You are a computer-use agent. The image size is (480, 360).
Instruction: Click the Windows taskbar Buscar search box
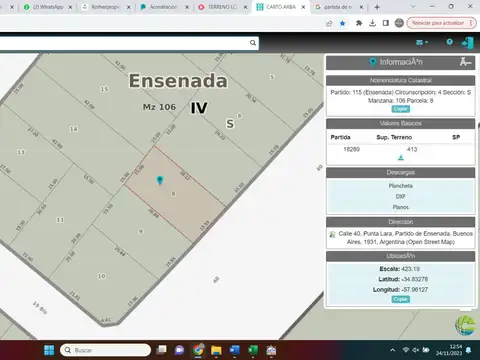click(105, 350)
